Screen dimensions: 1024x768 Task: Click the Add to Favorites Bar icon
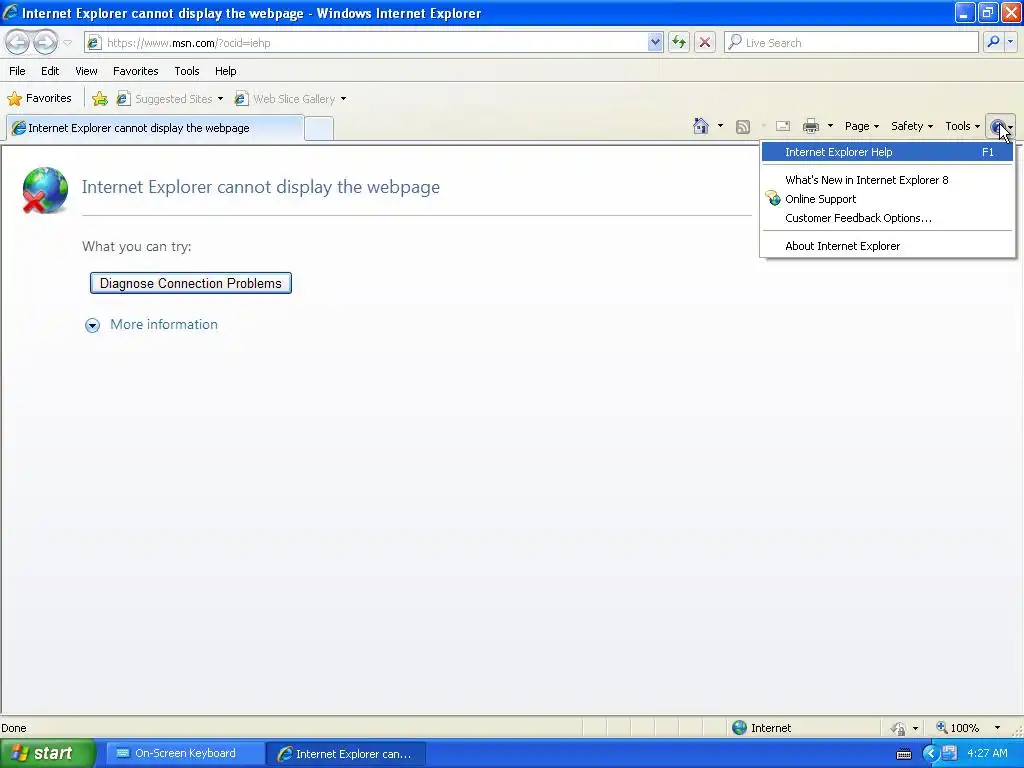(x=99, y=99)
